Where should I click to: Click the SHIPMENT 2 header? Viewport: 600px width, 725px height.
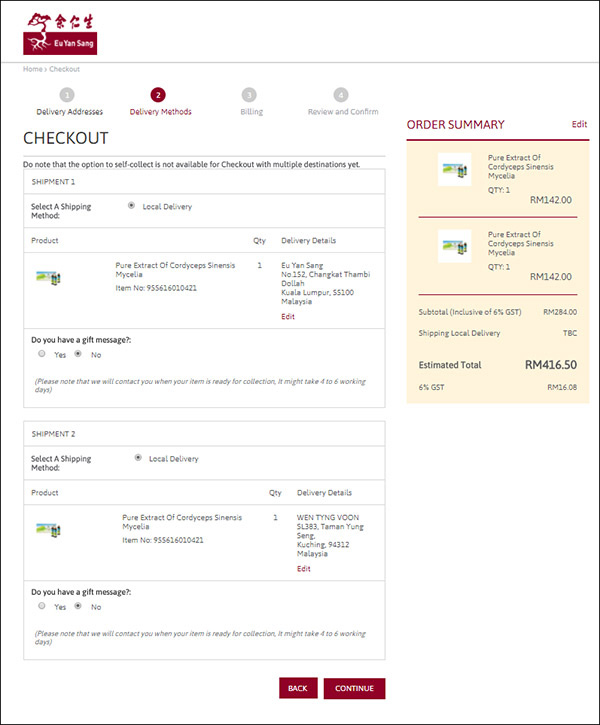tap(53, 434)
